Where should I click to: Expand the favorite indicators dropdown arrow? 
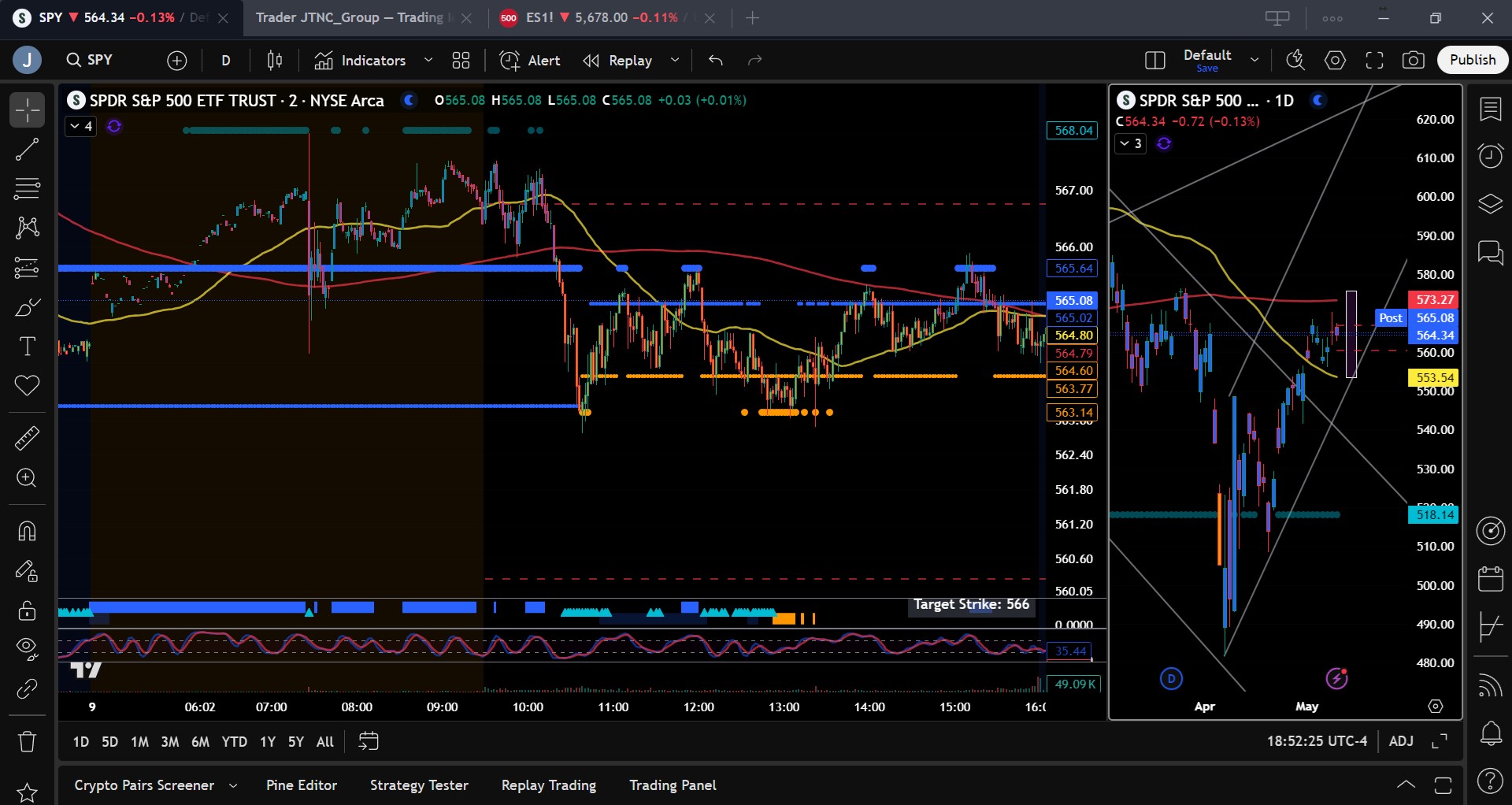click(x=428, y=60)
